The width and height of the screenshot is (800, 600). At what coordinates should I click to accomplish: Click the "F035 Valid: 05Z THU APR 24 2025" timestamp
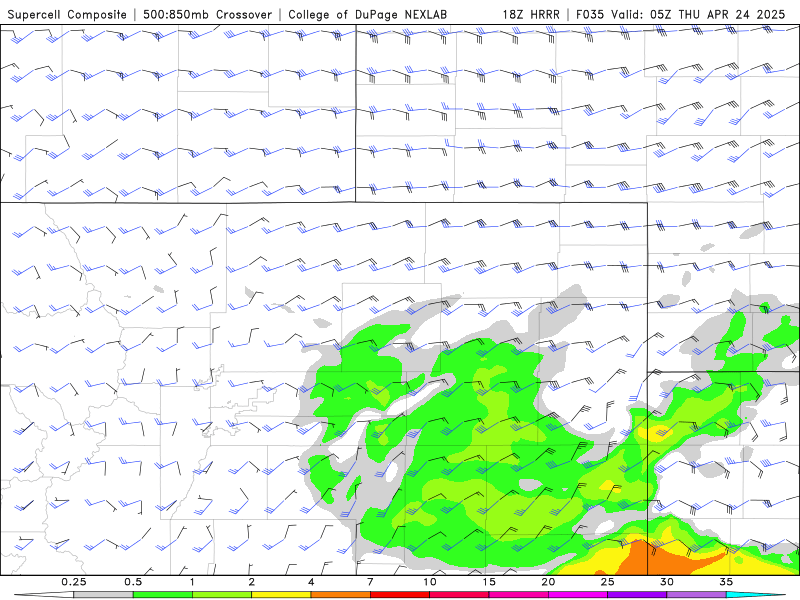pos(681,14)
